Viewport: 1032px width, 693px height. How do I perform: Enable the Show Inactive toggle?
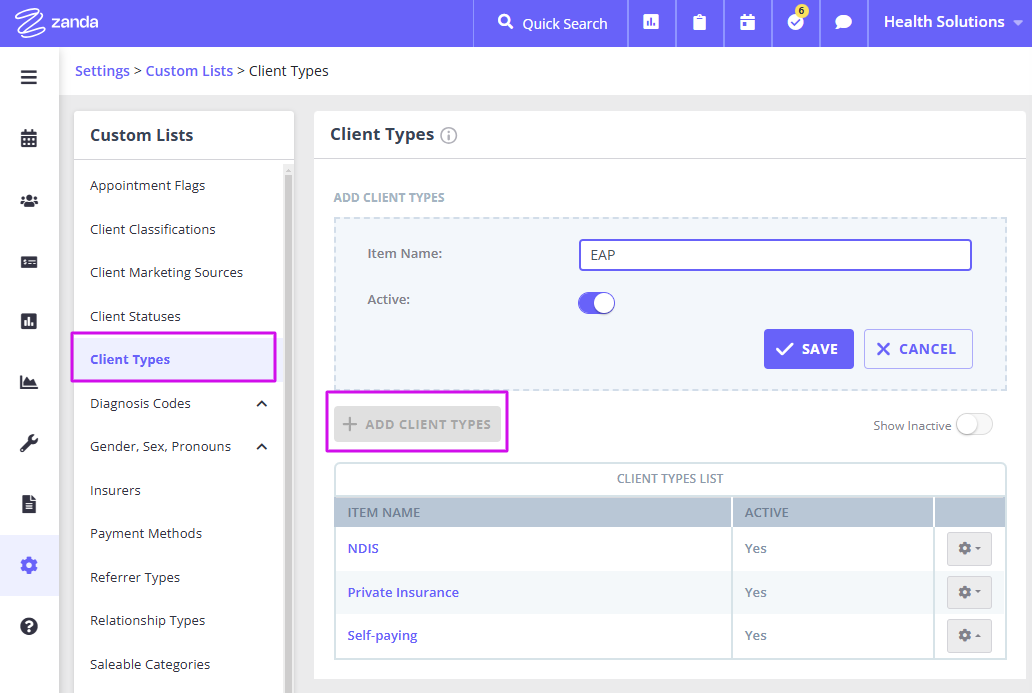point(973,425)
